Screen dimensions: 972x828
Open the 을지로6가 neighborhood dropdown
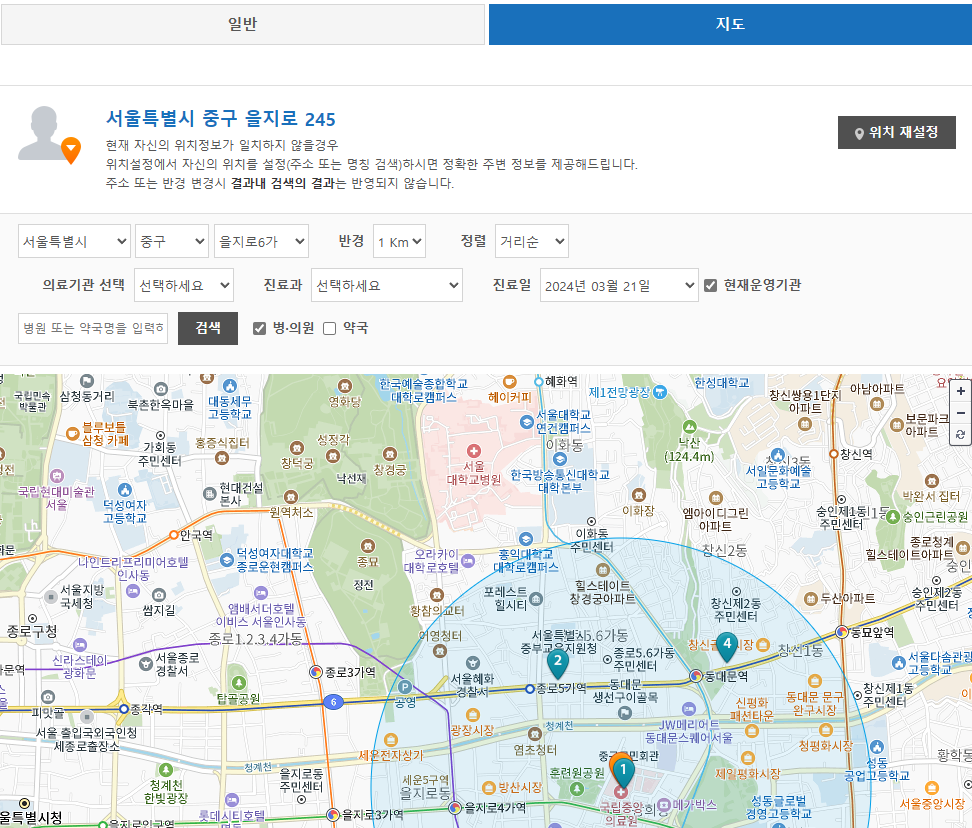tap(261, 241)
